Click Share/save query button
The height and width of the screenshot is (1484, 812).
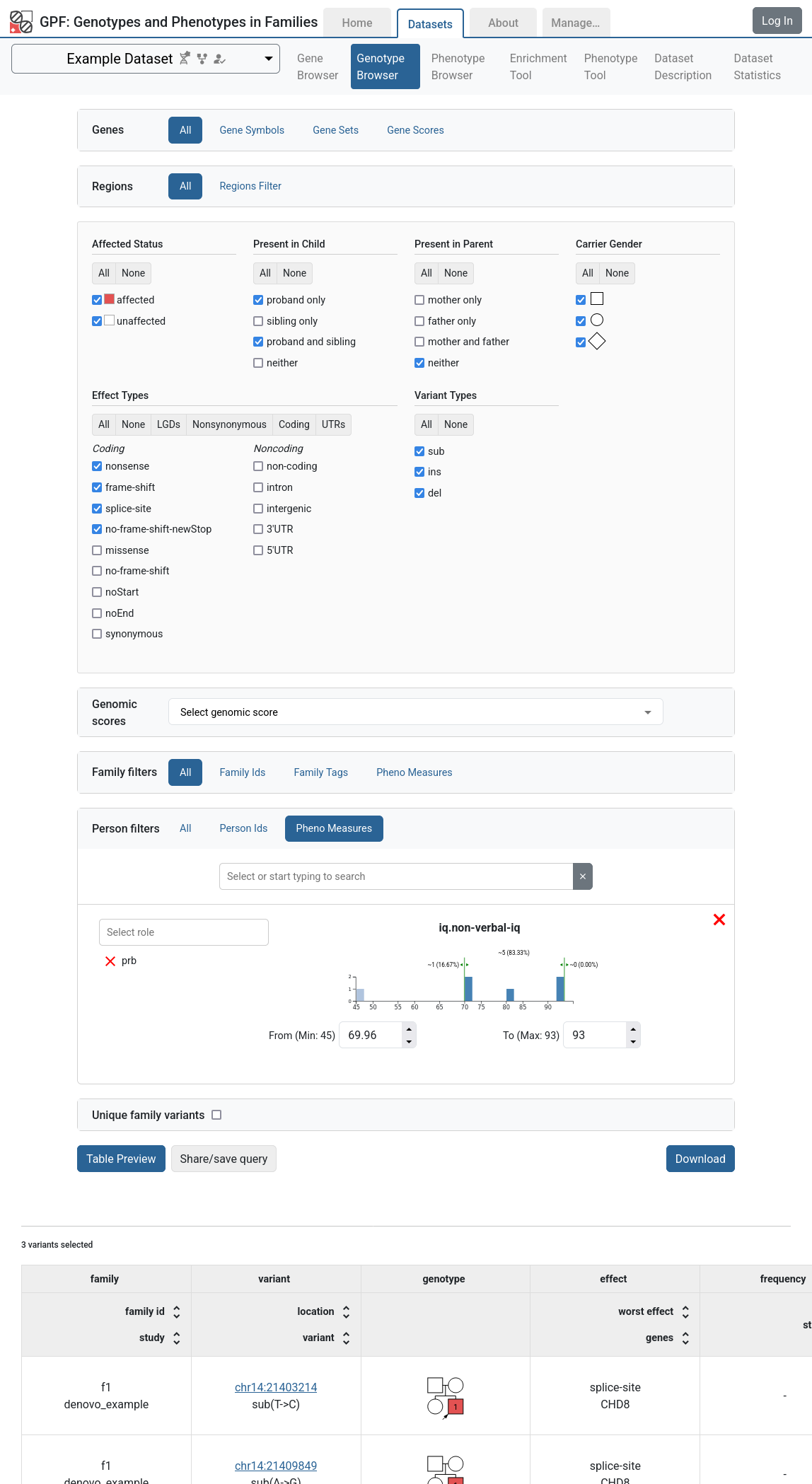tap(224, 1159)
